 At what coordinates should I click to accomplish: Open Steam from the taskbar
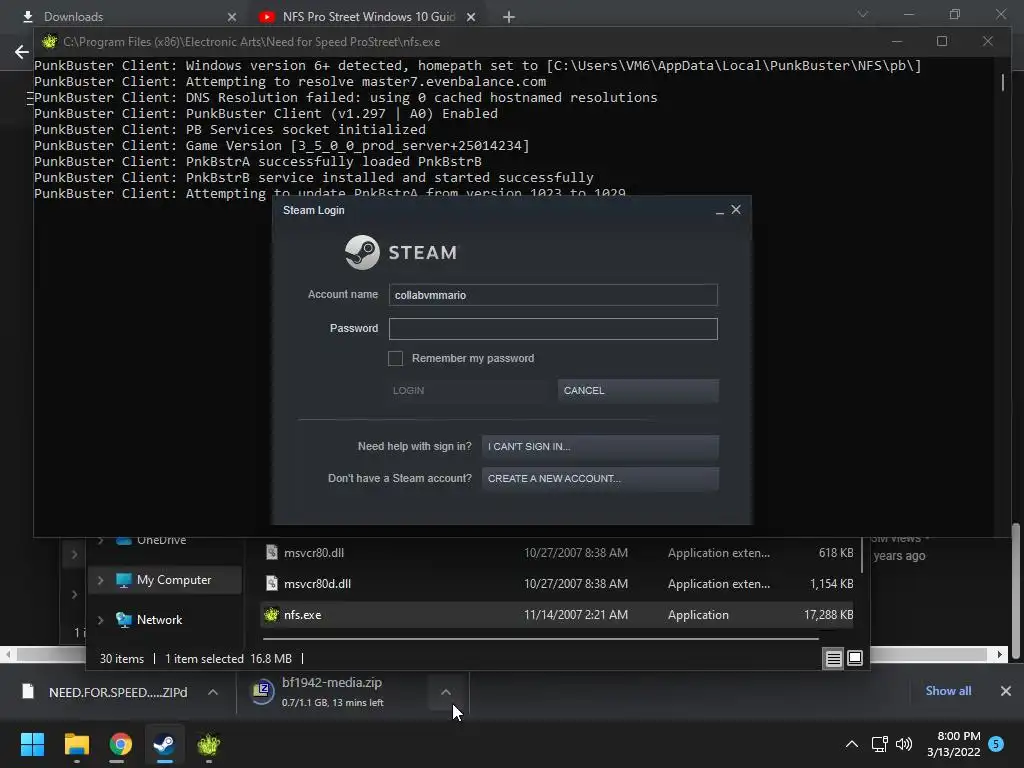pos(164,744)
